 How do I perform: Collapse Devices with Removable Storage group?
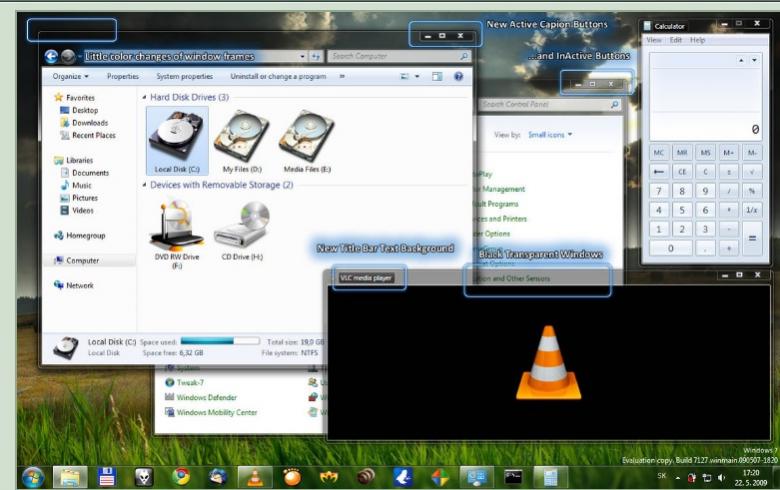144,185
